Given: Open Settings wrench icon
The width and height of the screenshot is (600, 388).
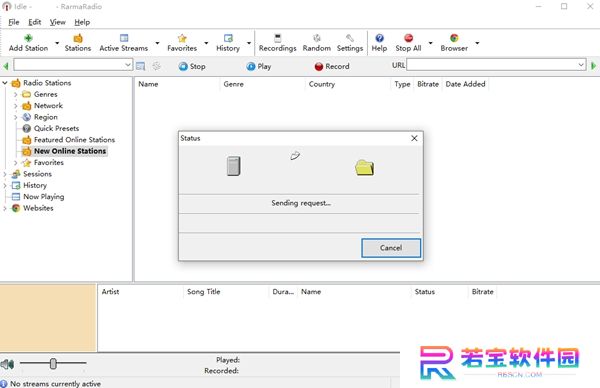Looking at the screenshot, I should (x=350, y=38).
